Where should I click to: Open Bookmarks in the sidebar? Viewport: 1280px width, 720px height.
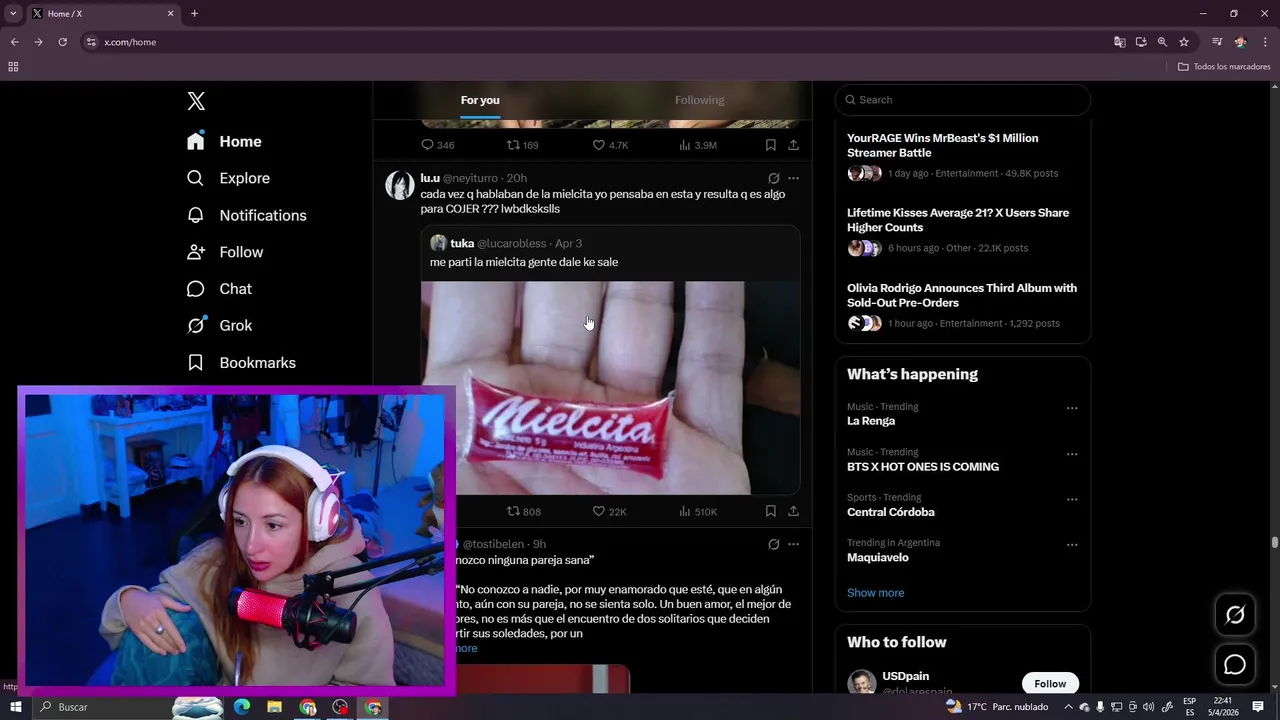(x=241, y=363)
